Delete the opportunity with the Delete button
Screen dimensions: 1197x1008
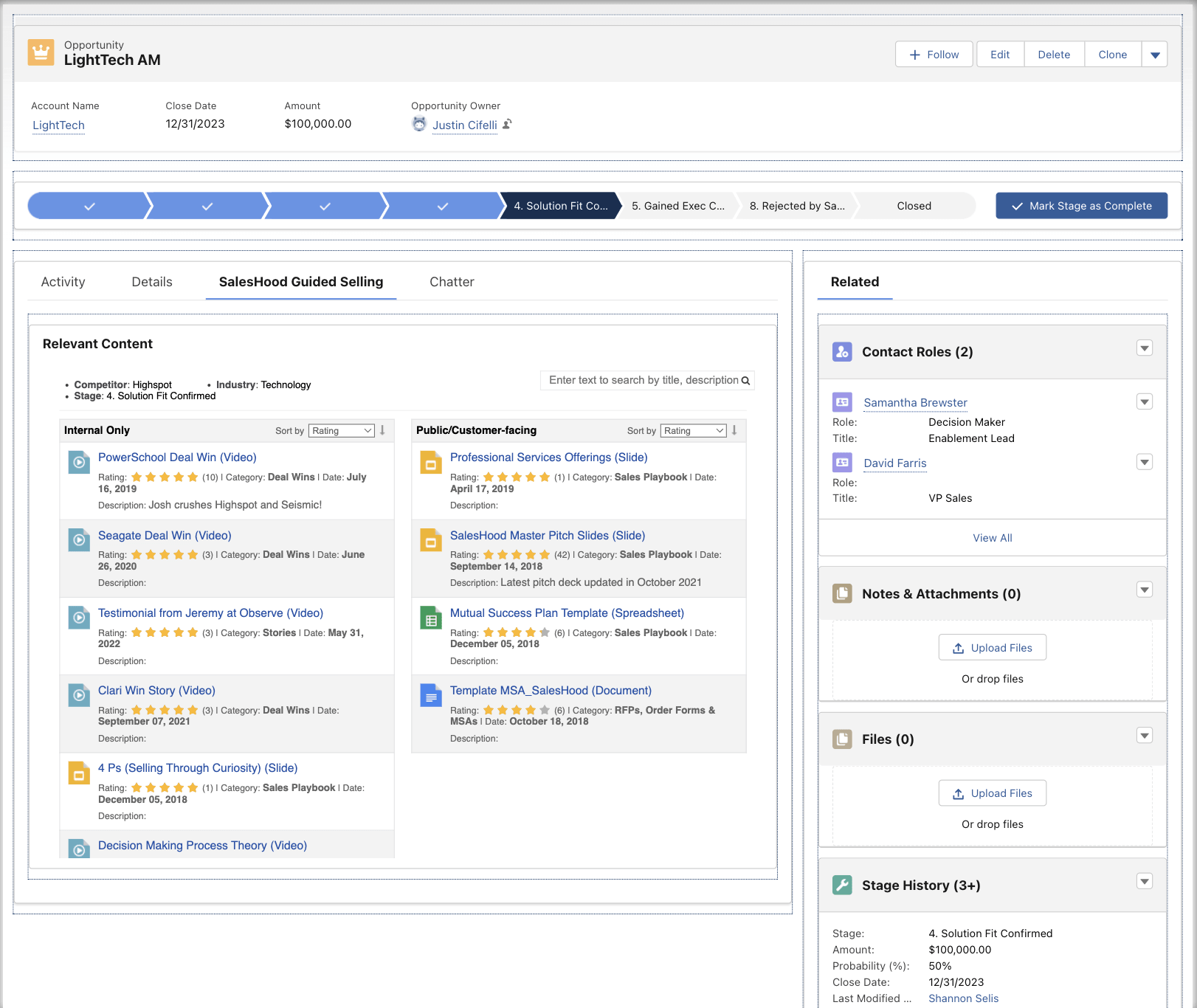1054,55
